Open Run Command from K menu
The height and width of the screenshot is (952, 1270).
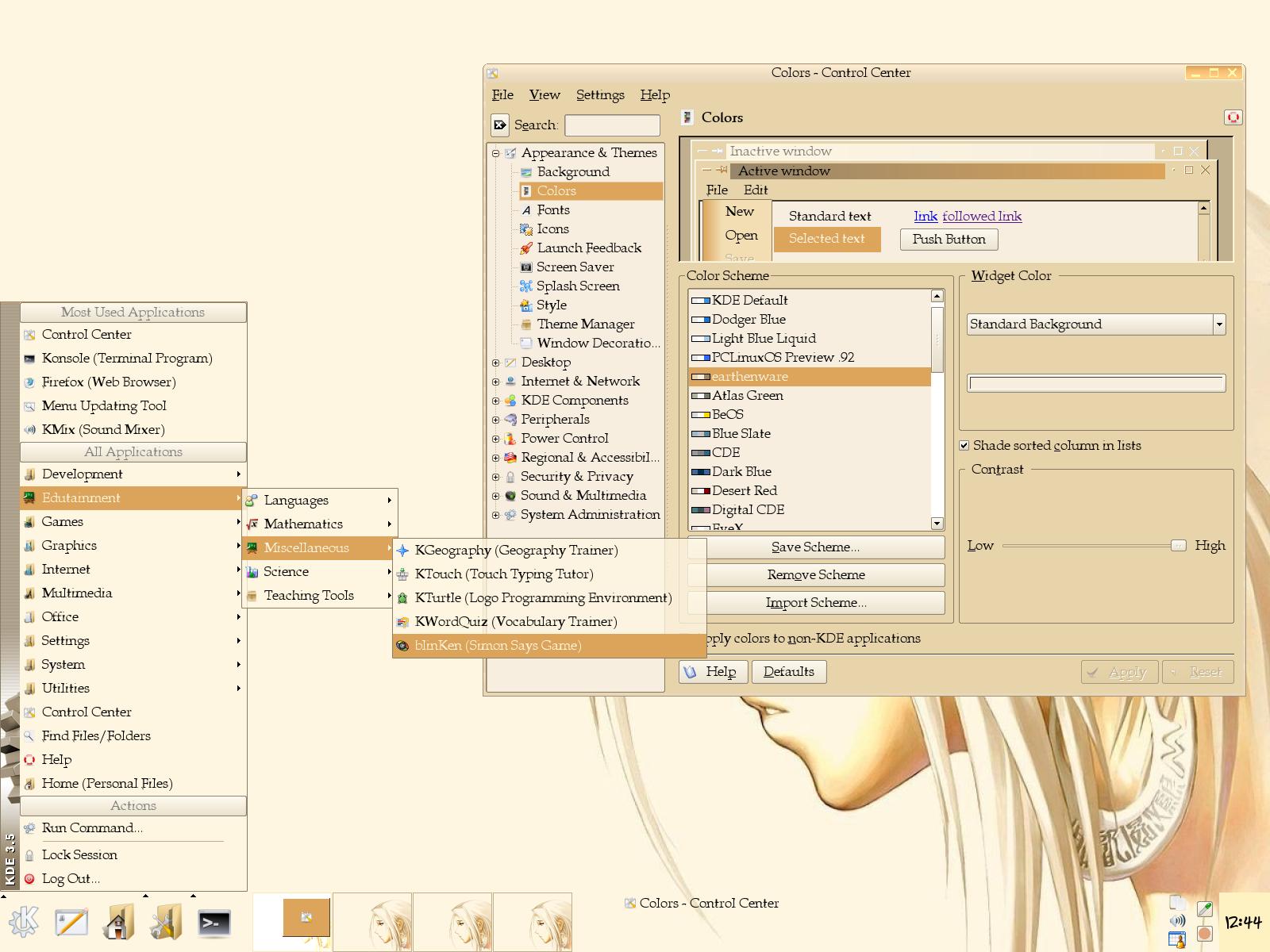click(133, 827)
